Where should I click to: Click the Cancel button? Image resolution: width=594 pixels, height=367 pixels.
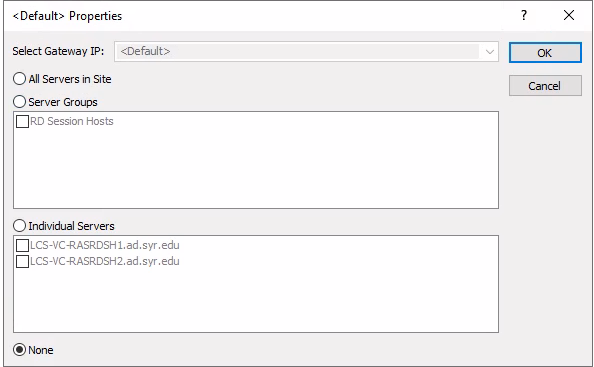(545, 86)
